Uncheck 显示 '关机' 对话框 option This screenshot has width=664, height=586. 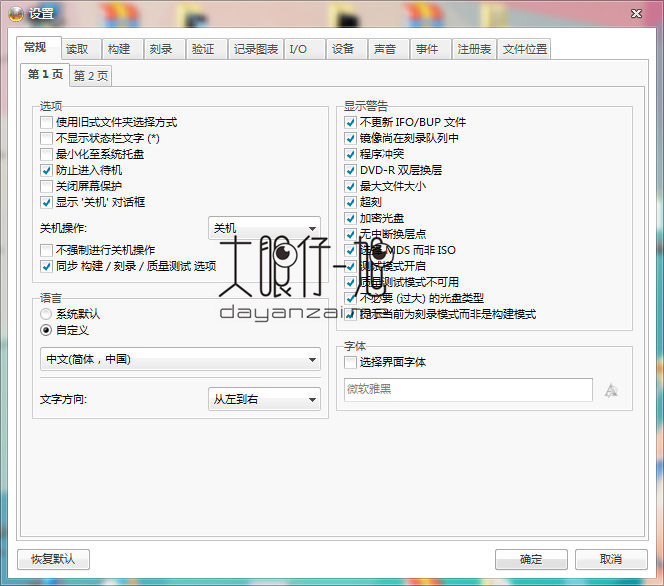(93, 202)
